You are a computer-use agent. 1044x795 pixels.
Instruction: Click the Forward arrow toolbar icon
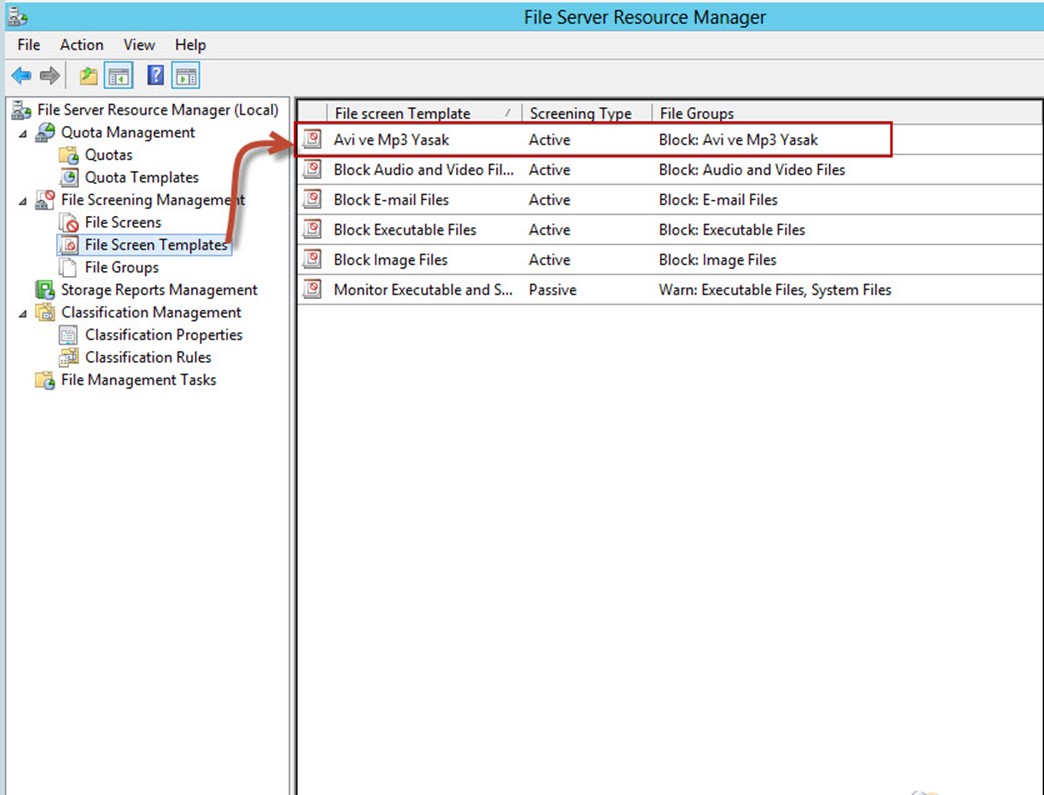(50, 75)
